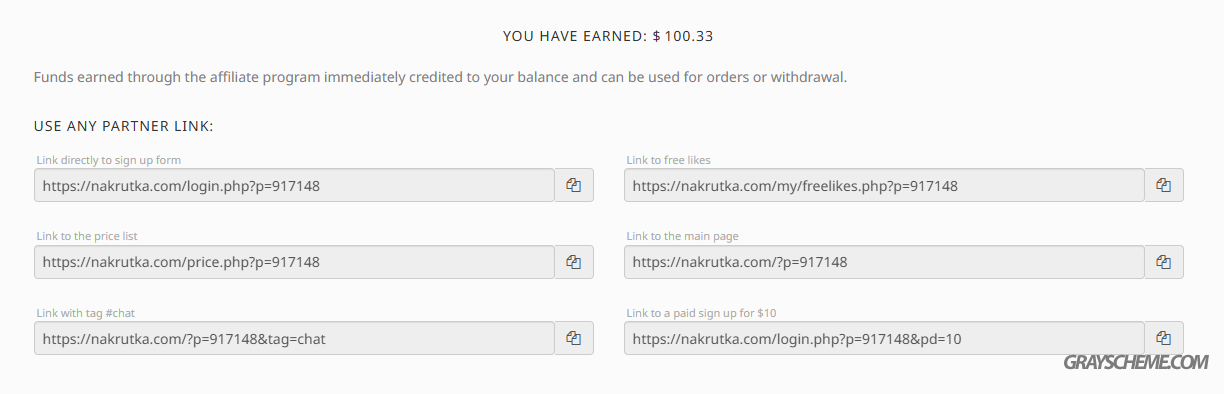The image size is (1224, 394).
Task: Copy the main page partner link
Action: (1164, 261)
